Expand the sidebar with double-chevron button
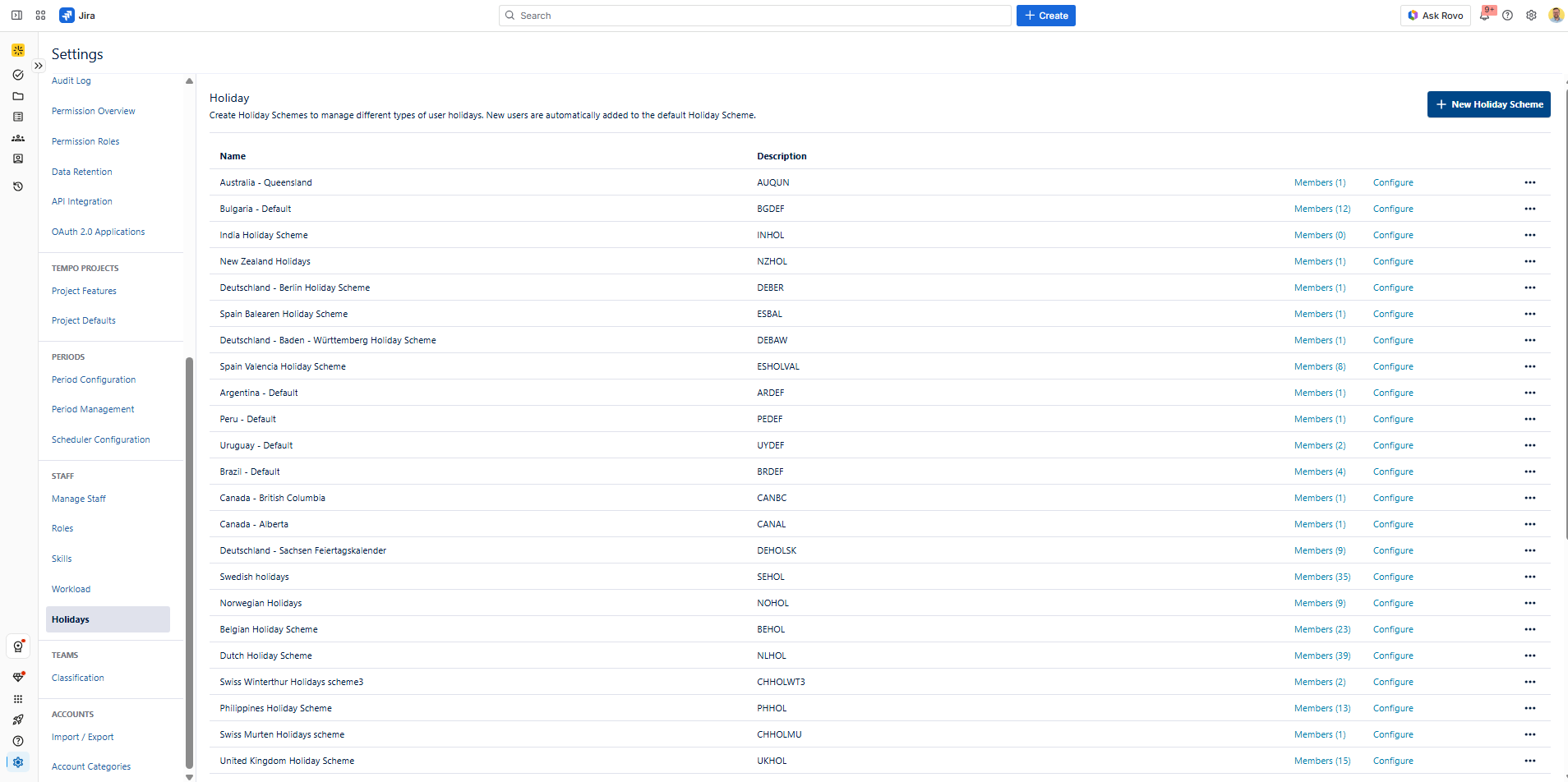1568x782 pixels. click(x=39, y=66)
